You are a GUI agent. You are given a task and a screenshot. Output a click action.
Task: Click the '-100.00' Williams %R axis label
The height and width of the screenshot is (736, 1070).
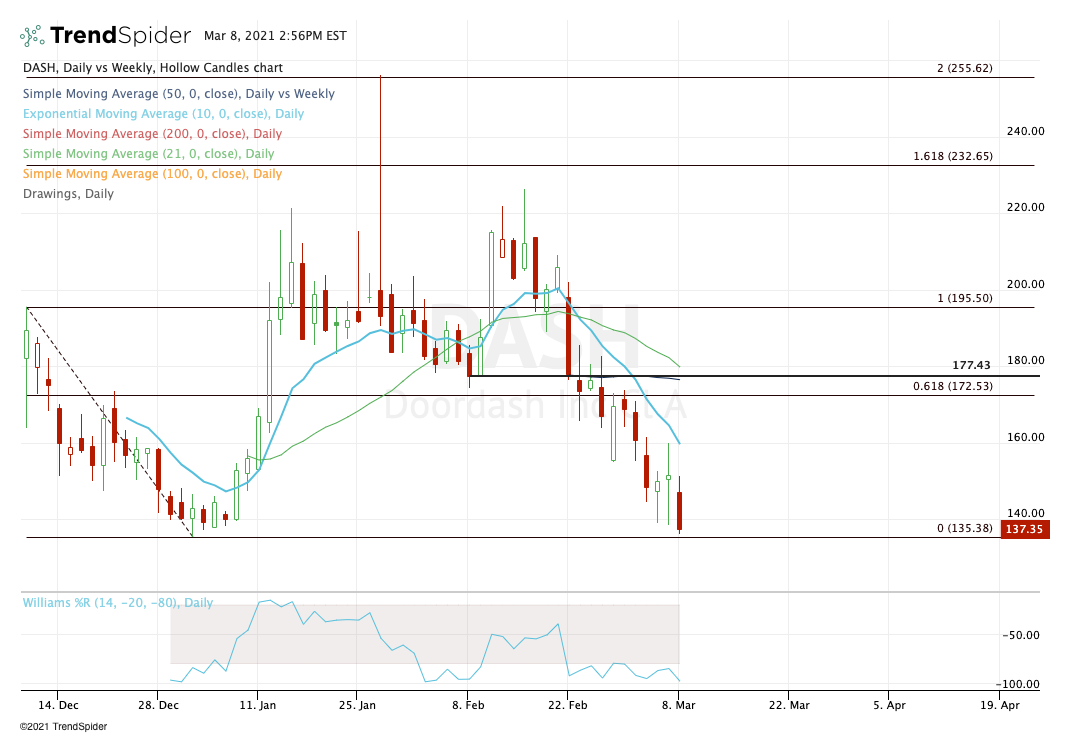coord(1017,684)
